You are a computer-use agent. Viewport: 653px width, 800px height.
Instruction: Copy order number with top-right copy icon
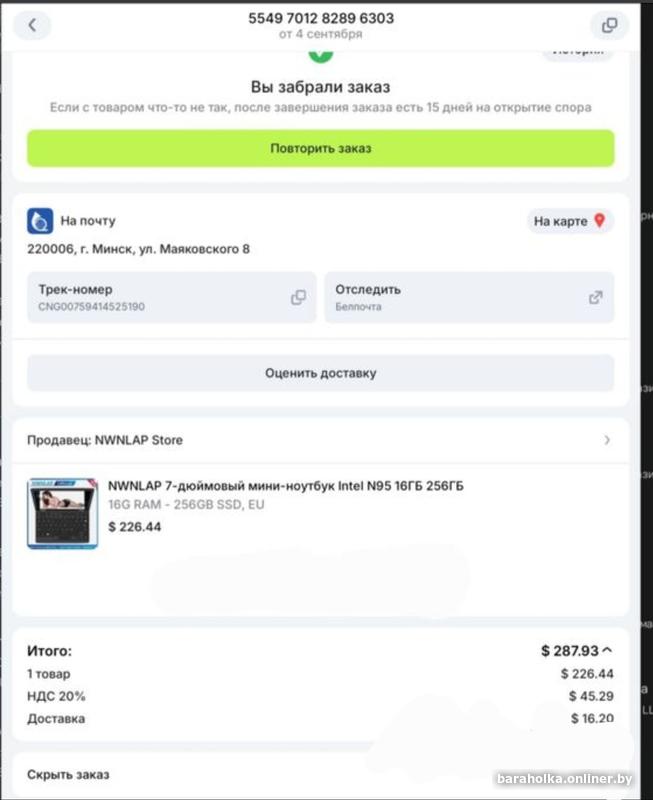click(609, 25)
